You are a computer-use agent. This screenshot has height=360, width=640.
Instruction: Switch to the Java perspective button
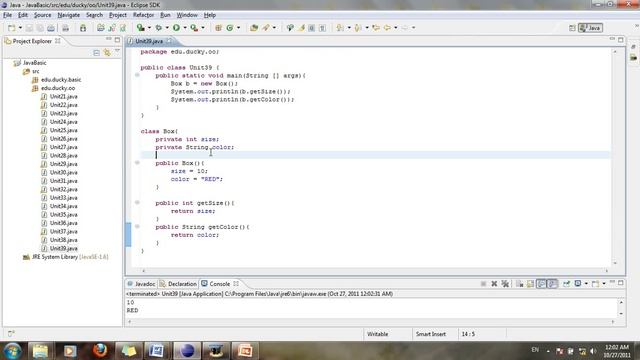[x=590, y=28]
